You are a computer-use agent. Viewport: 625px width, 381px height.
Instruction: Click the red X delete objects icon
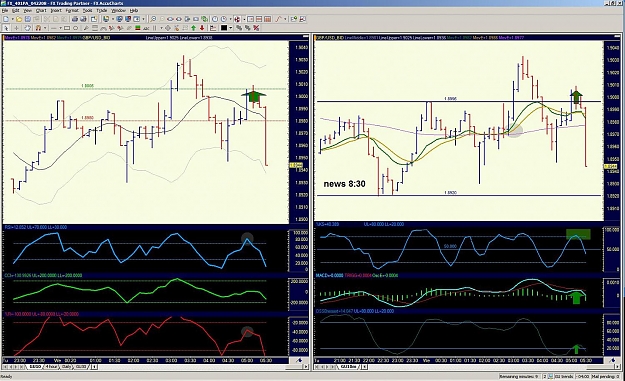[x=256, y=28]
